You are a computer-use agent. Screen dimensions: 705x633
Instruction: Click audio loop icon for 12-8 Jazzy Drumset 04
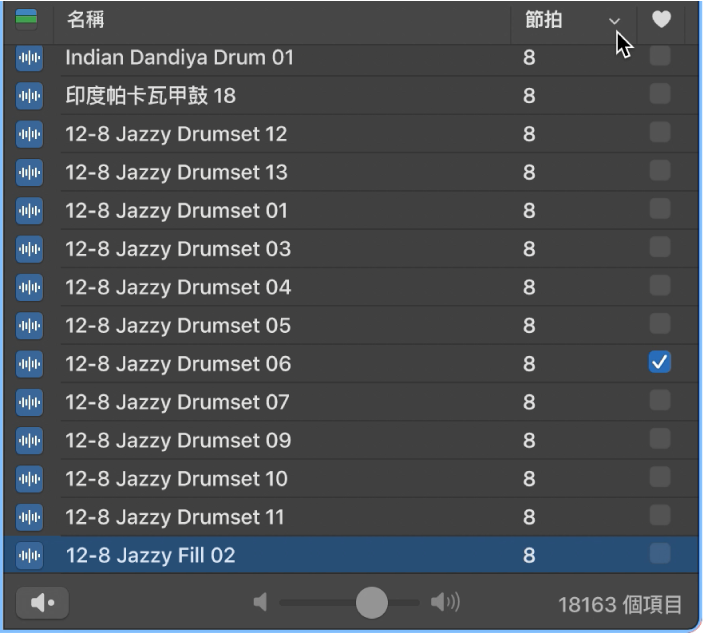(x=29, y=287)
